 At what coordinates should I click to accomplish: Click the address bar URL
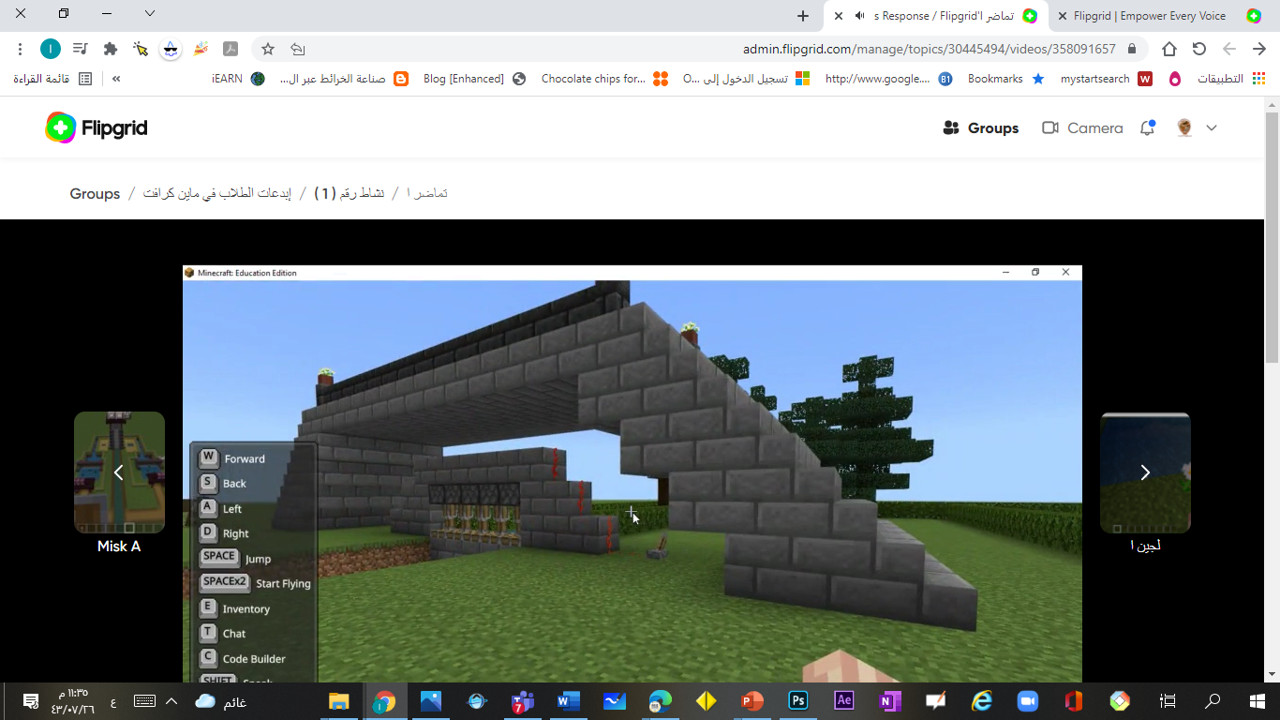tap(929, 49)
